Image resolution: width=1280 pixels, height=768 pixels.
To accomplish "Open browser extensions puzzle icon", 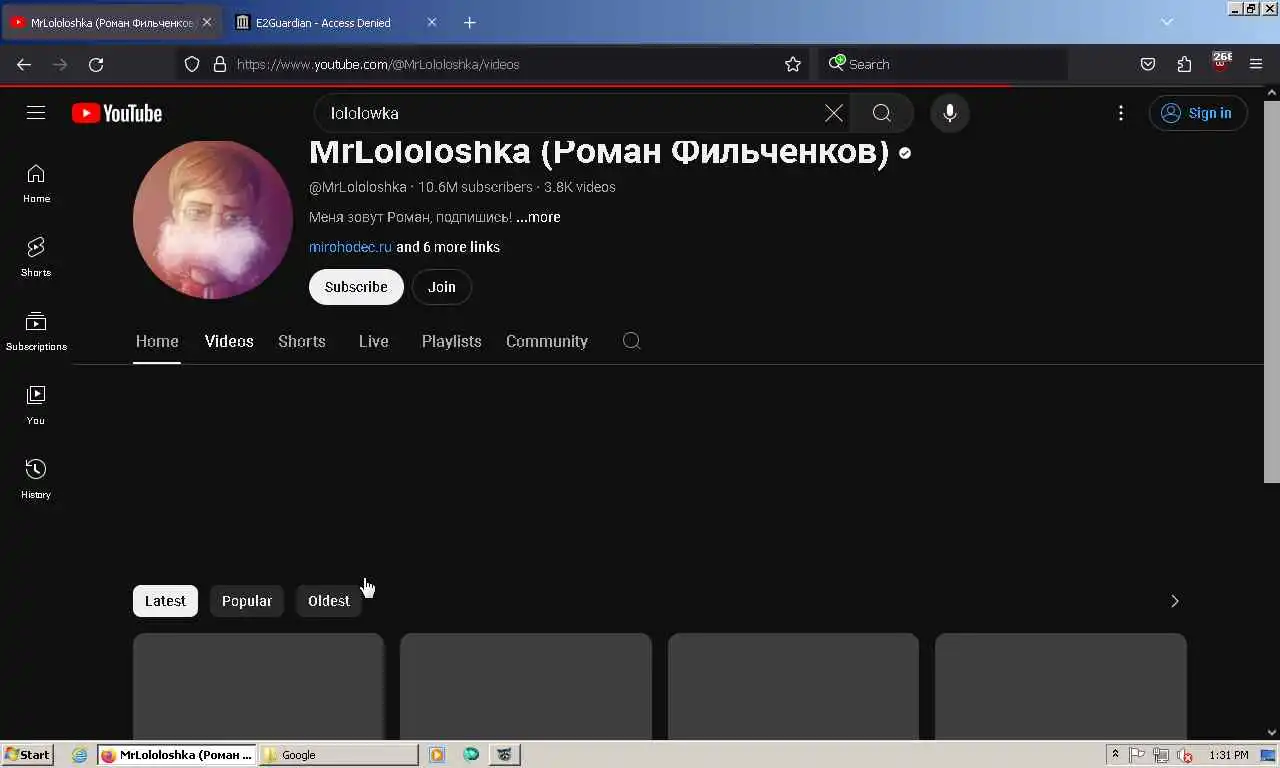I will coord(1184,64).
